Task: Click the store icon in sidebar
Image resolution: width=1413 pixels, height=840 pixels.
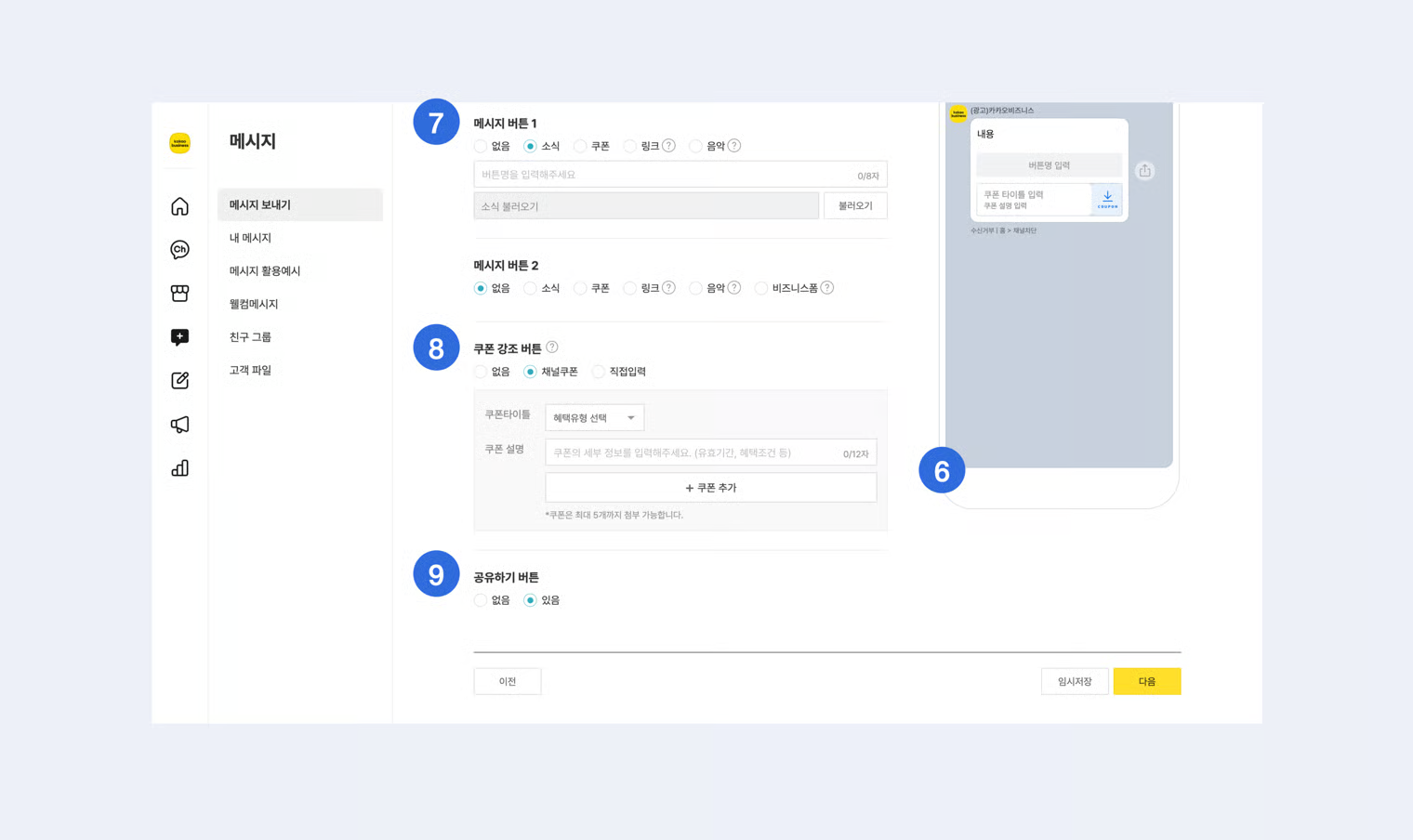Action: pos(179,294)
